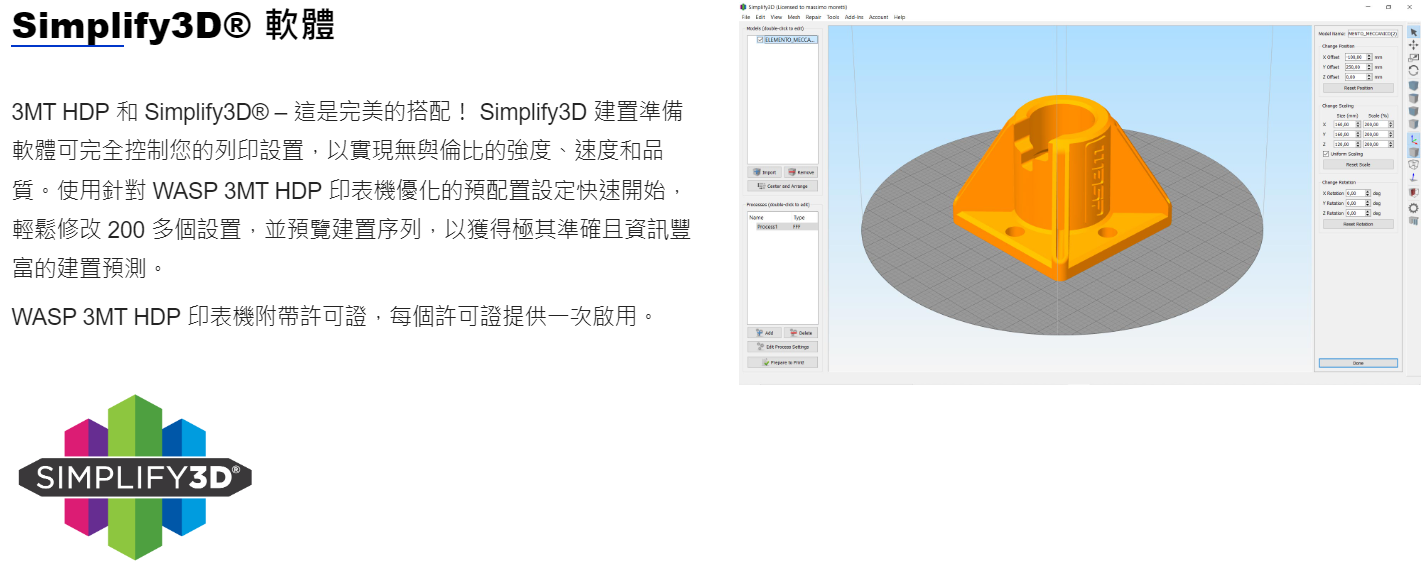Click the Reset Rotation button
This screenshot has width=1428, height=566.
(x=1358, y=223)
